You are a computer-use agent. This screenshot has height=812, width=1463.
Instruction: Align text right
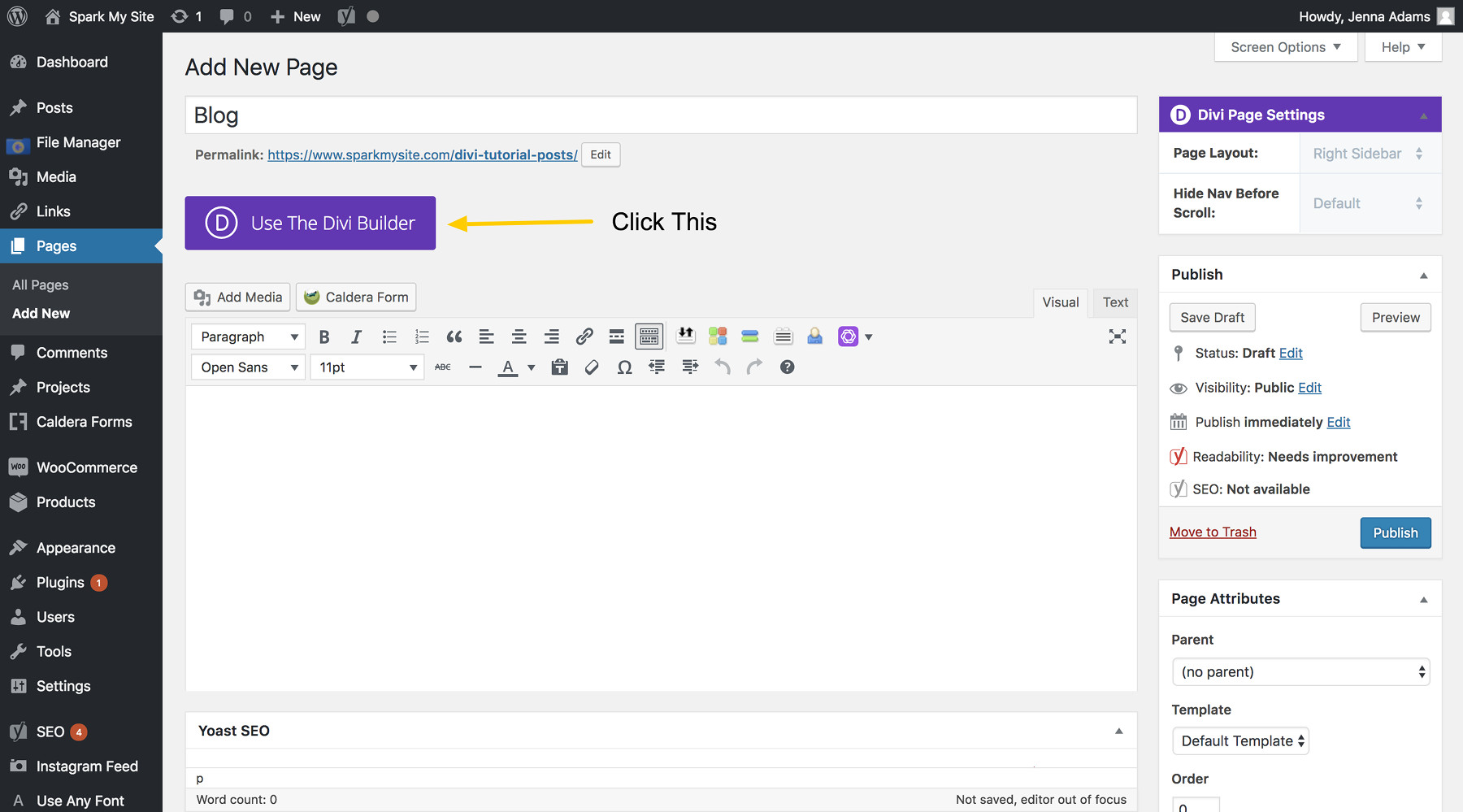tap(552, 337)
